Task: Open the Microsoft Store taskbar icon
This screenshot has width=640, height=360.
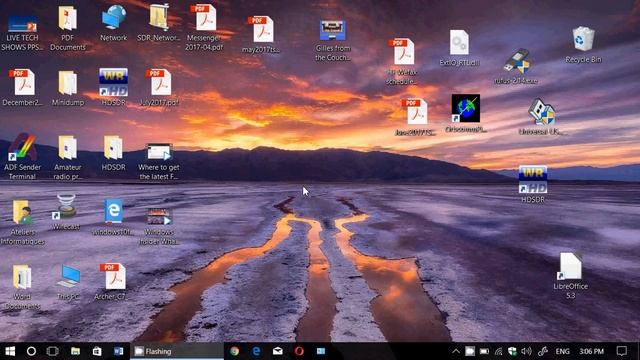Action: (97, 351)
